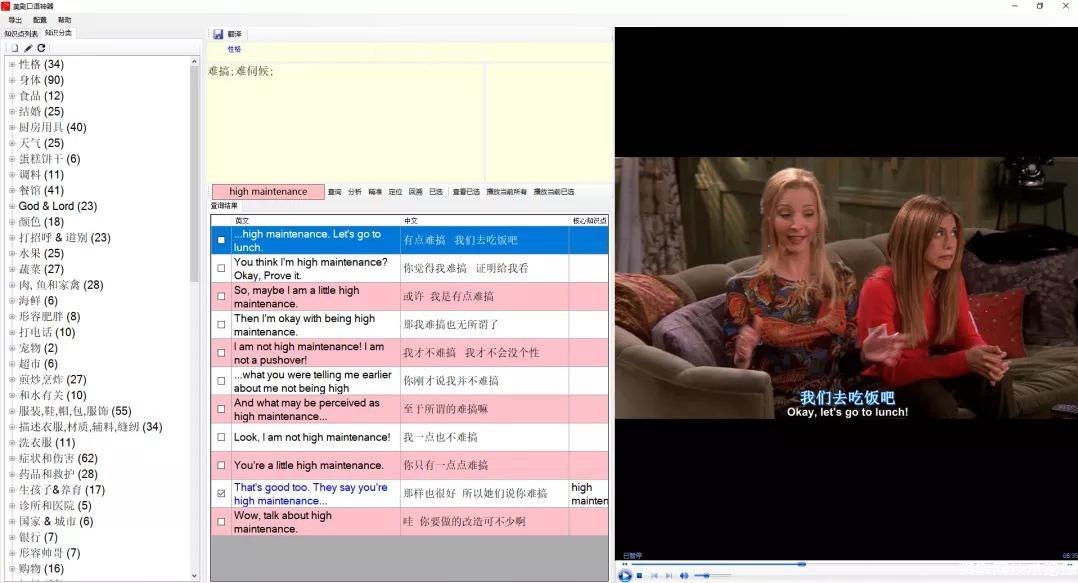Skip to the previous video clip
This screenshot has width=1078, height=583.
click(x=654, y=575)
